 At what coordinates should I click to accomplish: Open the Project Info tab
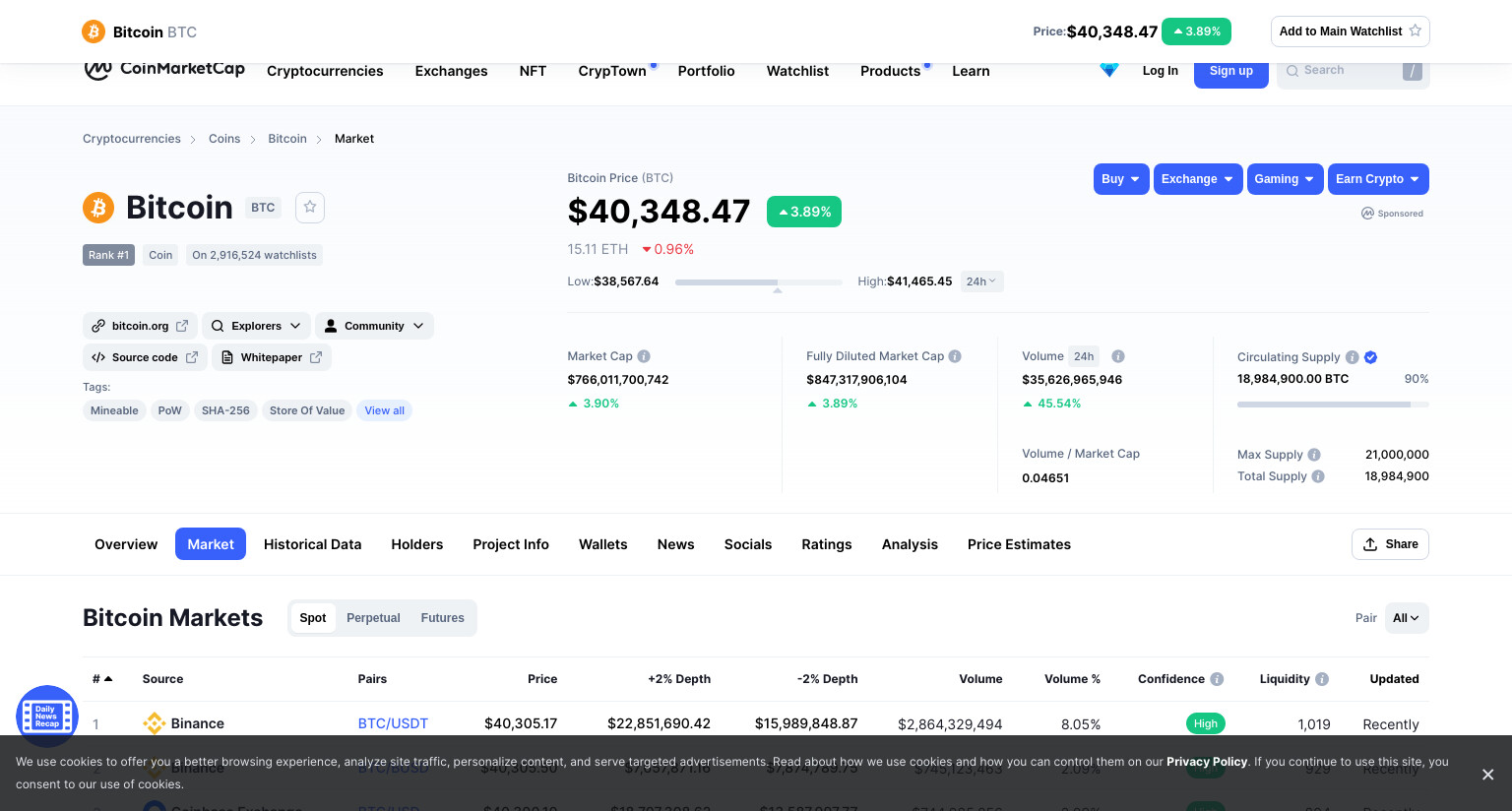click(x=511, y=544)
